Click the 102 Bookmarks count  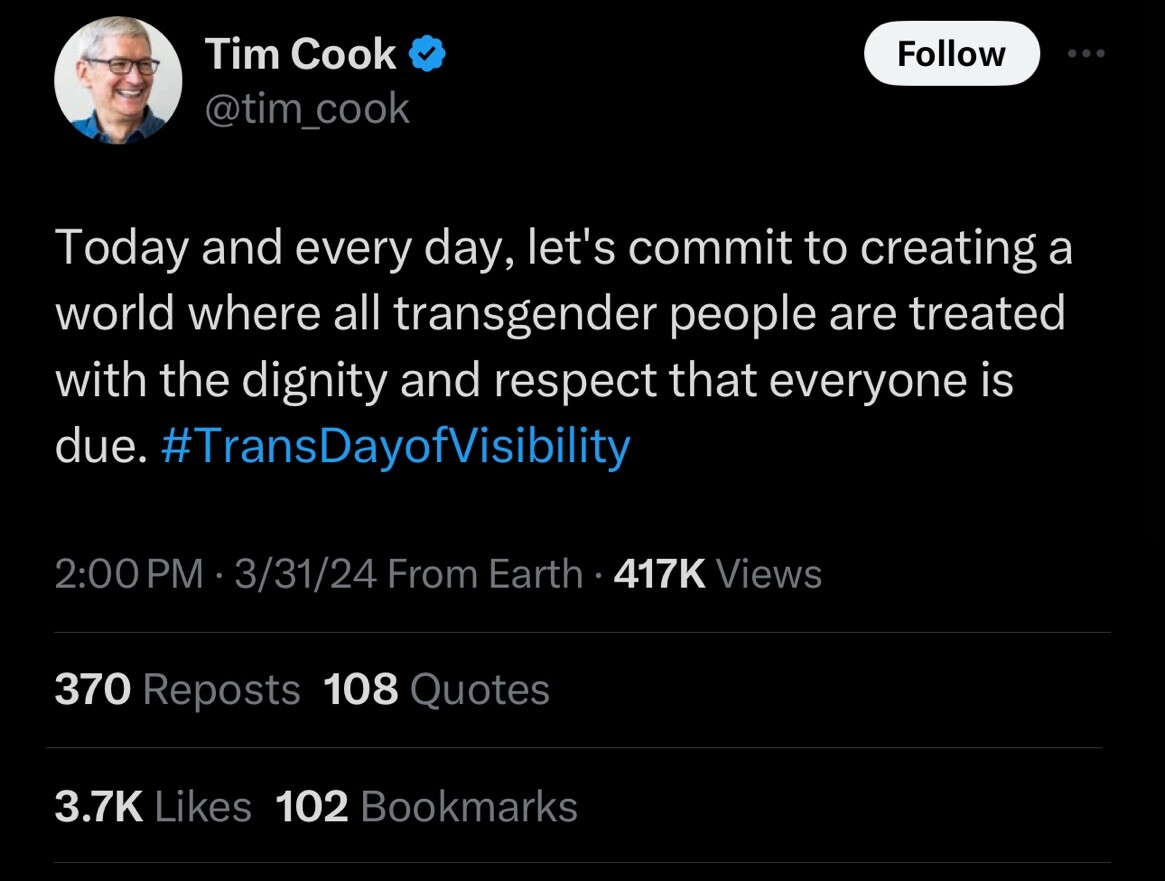(x=426, y=807)
